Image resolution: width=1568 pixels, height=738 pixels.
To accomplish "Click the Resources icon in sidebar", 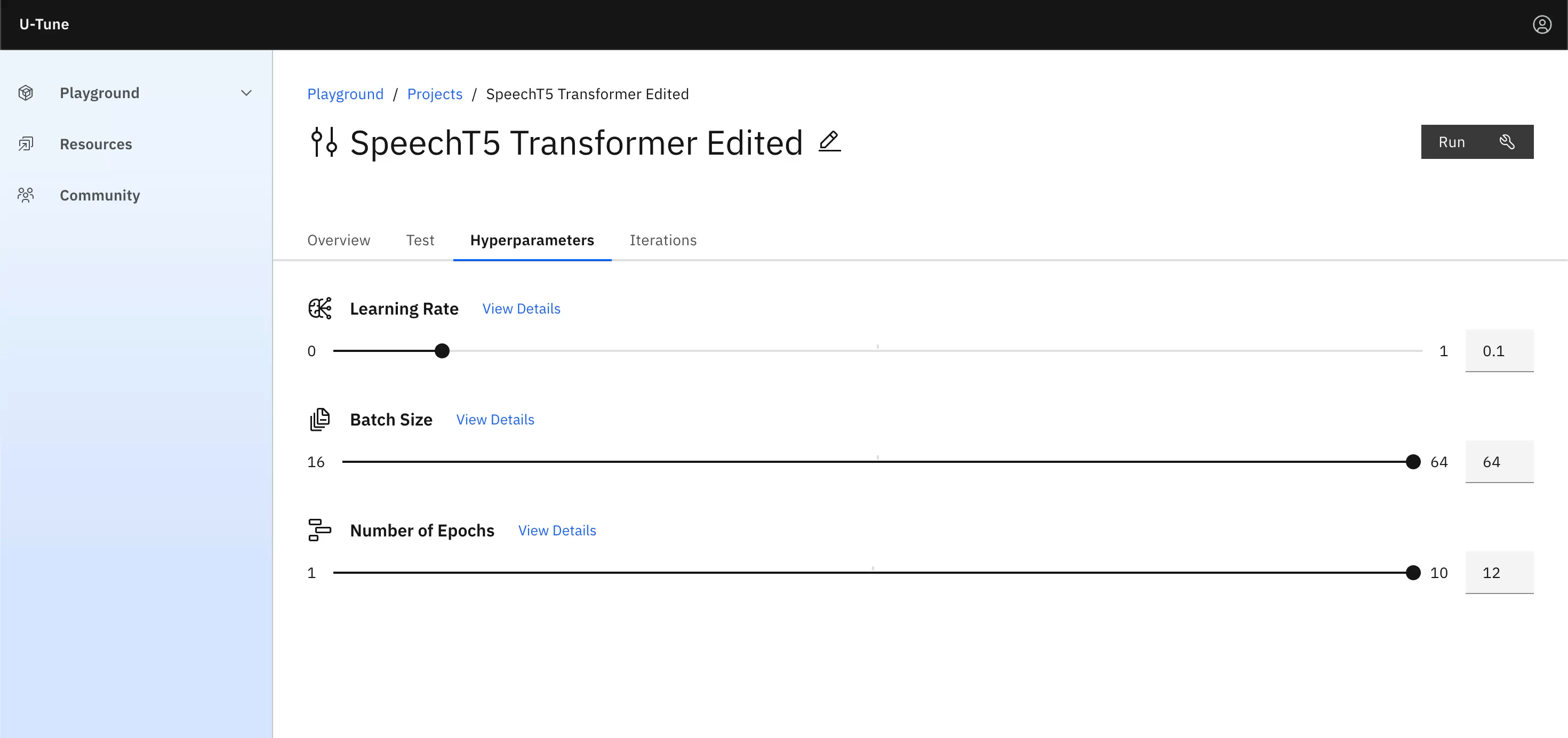I will tap(26, 144).
